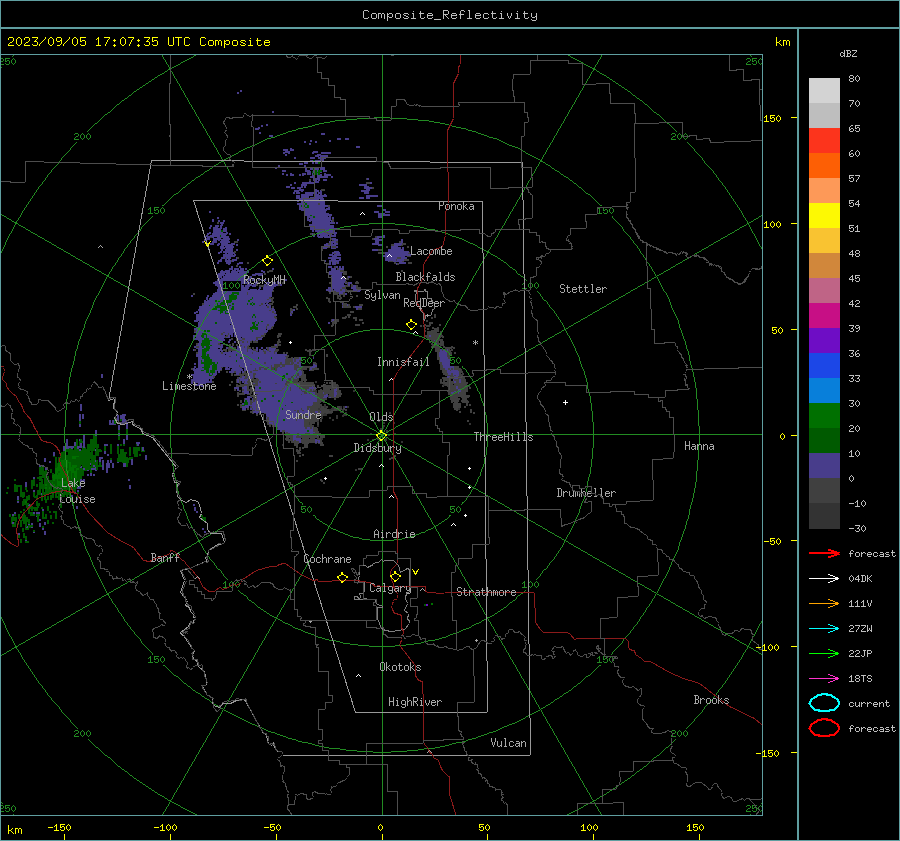900x841 pixels.
Task: Click the Brooks city label
Action: tap(711, 700)
